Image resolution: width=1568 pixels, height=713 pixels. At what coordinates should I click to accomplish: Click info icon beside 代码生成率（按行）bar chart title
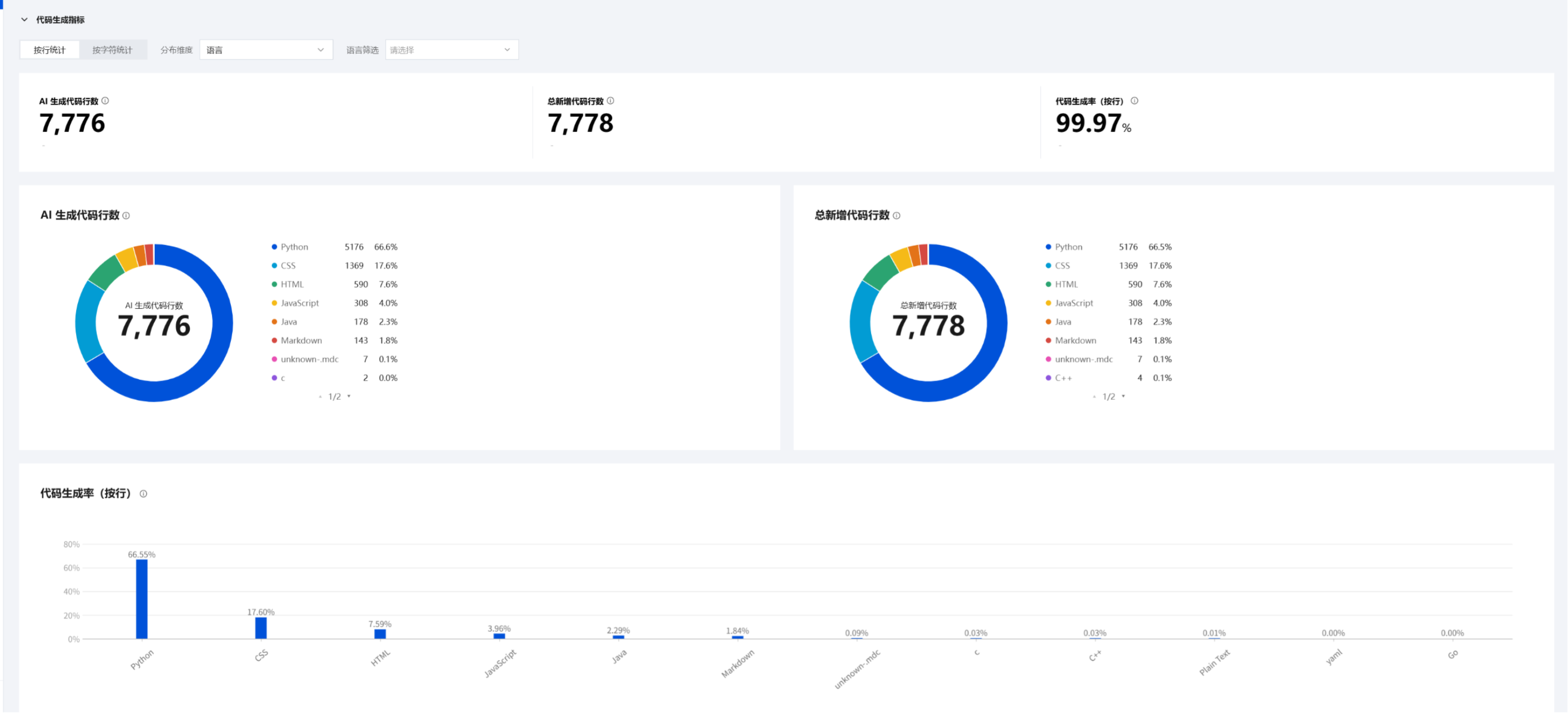click(x=144, y=494)
